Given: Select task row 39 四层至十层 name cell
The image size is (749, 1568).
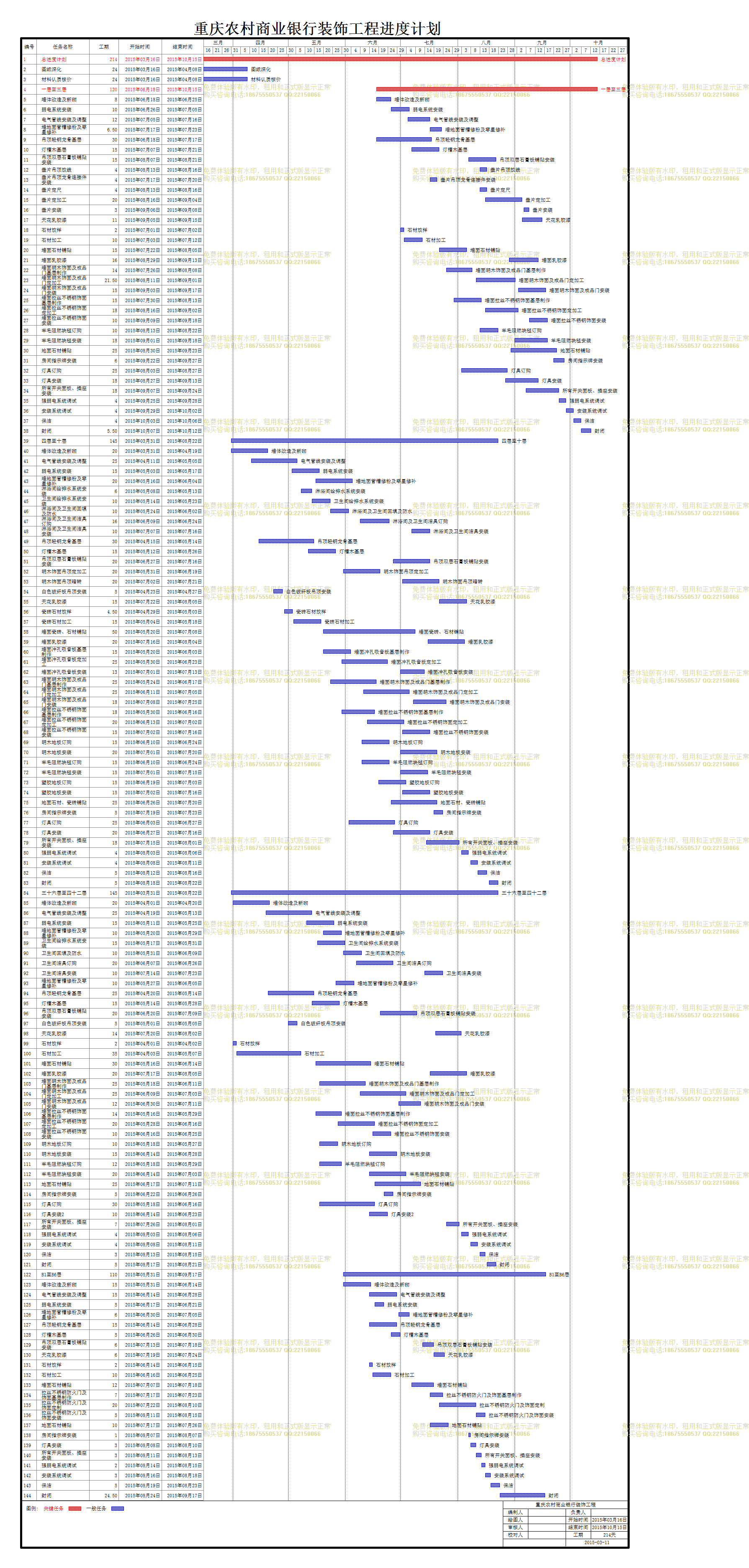Looking at the screenshot, I should [x=63, y=441].
